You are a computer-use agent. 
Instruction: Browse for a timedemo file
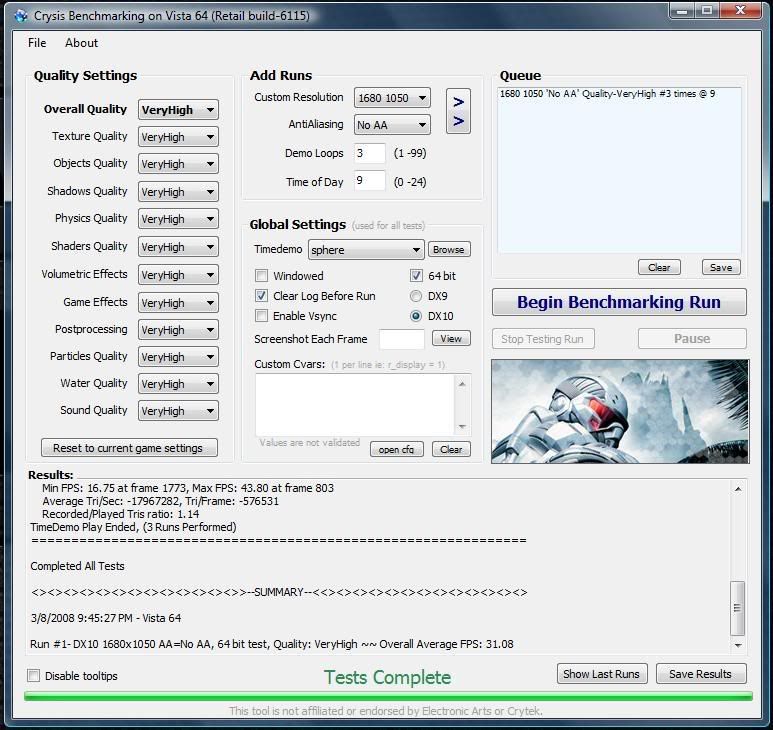click(x=449, y=249)
